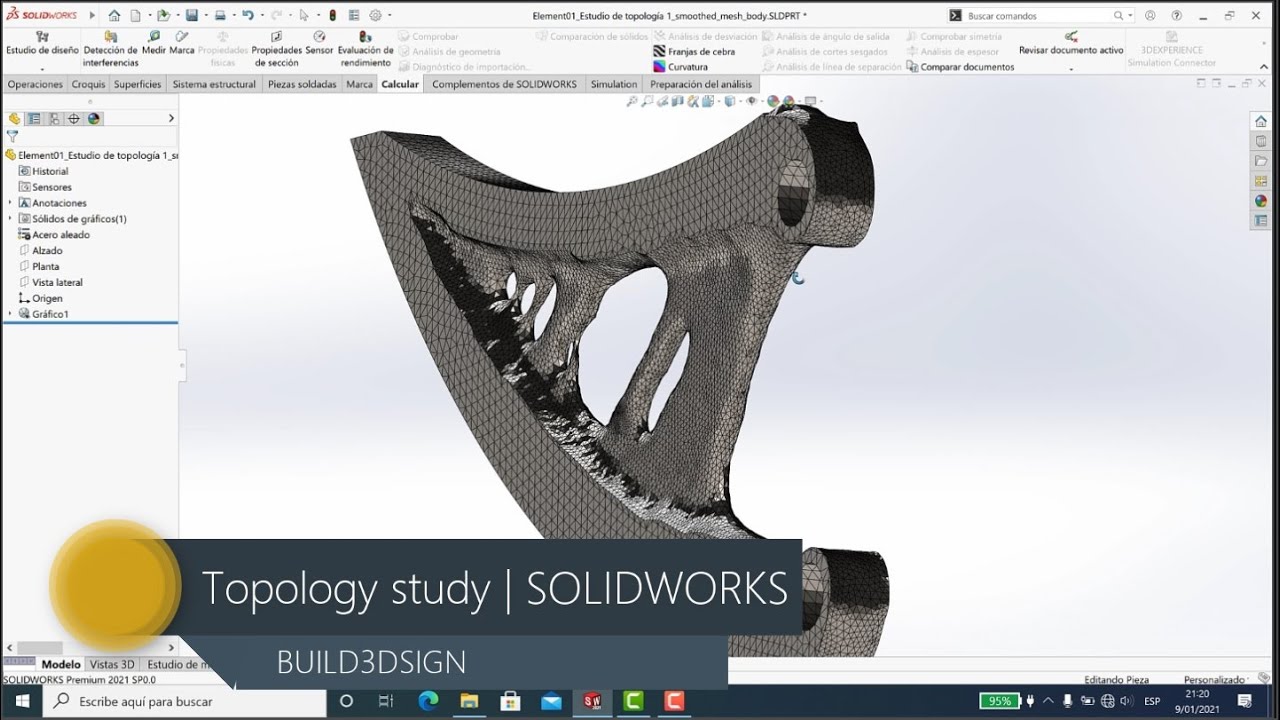This screenshot has height=720, width=1280.
Task: Open File Explorer from the taskbar
Action: 469,701
